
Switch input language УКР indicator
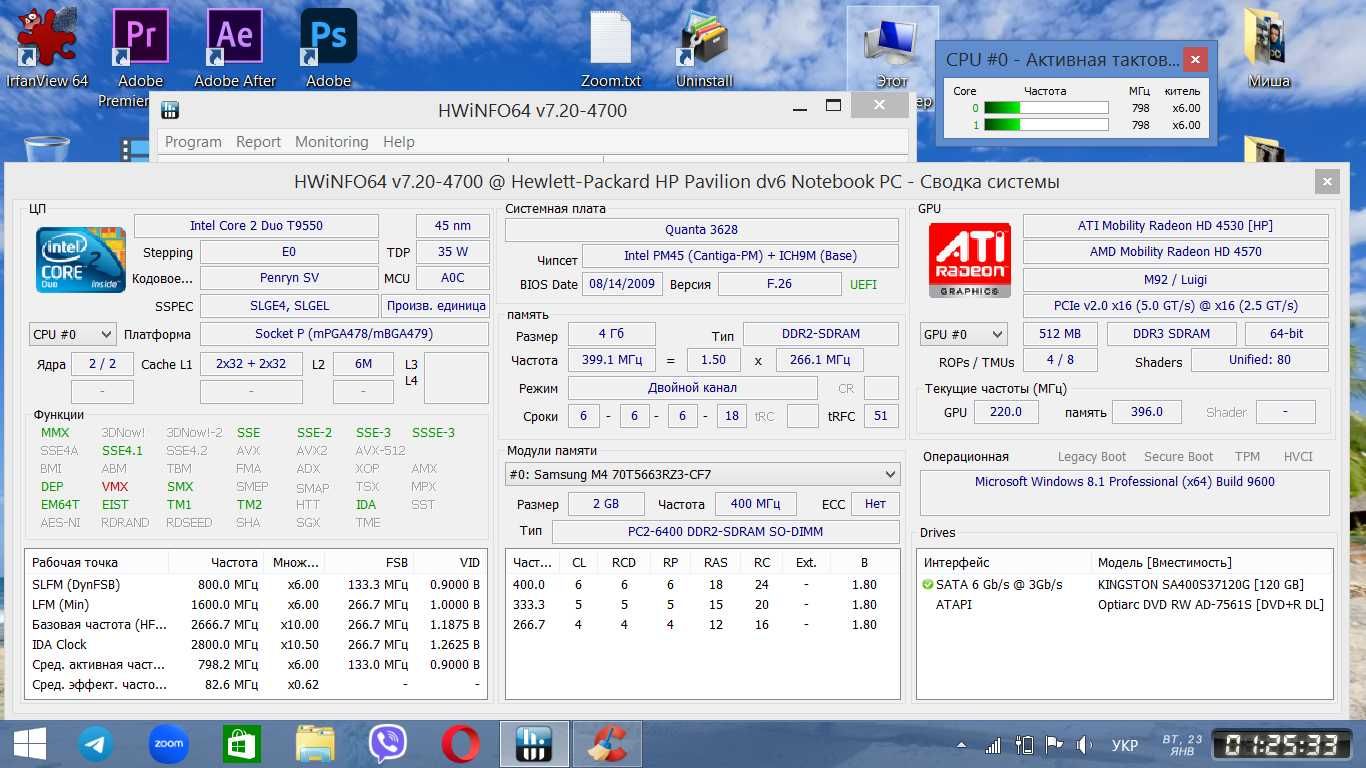(x=1125, y=746)
